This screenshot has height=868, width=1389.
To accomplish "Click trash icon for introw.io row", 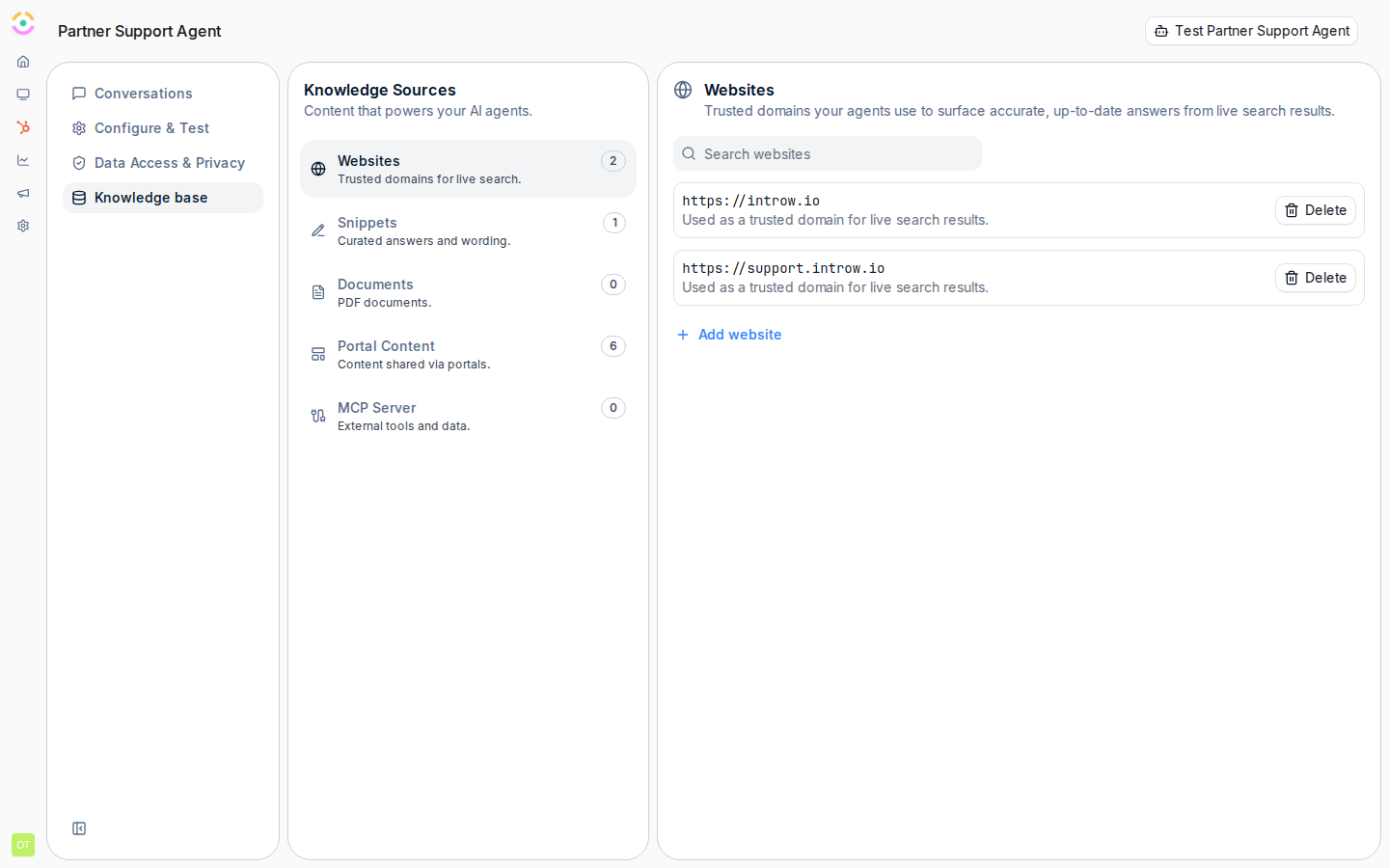I will [x=1292, y=210].
